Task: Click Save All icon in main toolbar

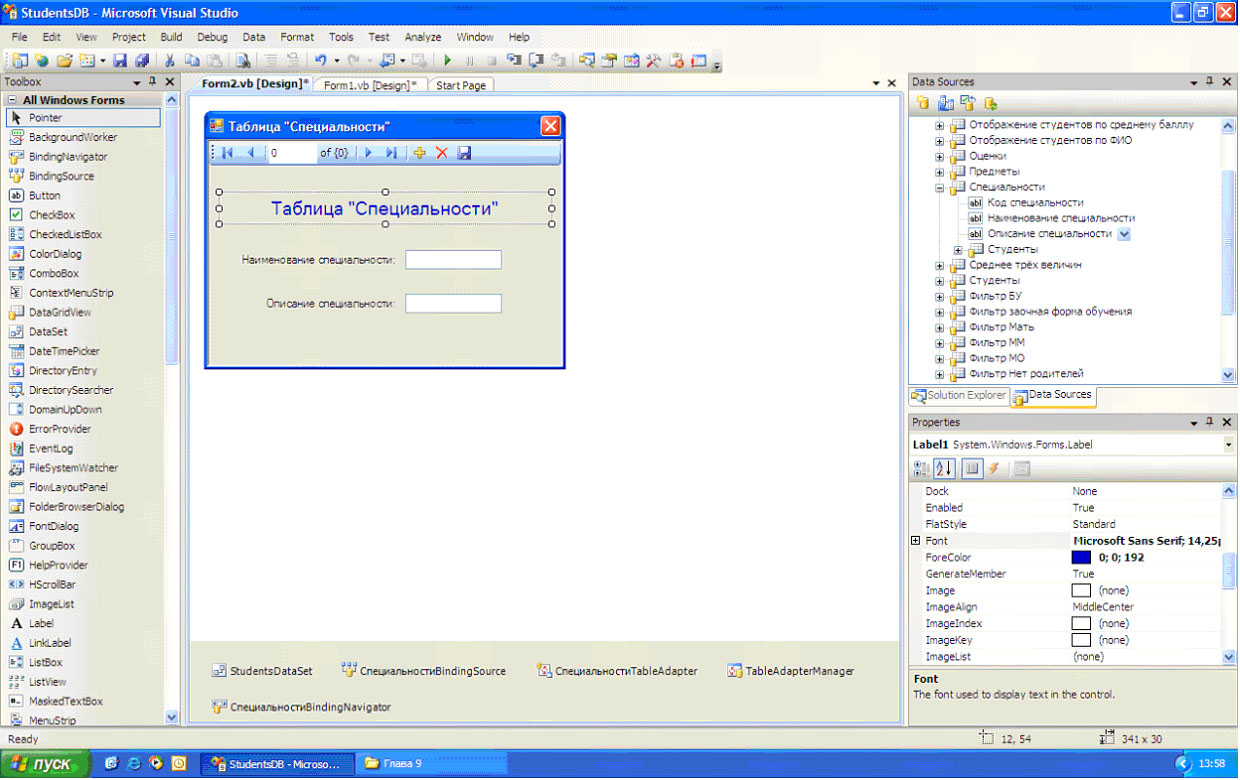Action: coord(141,61)
